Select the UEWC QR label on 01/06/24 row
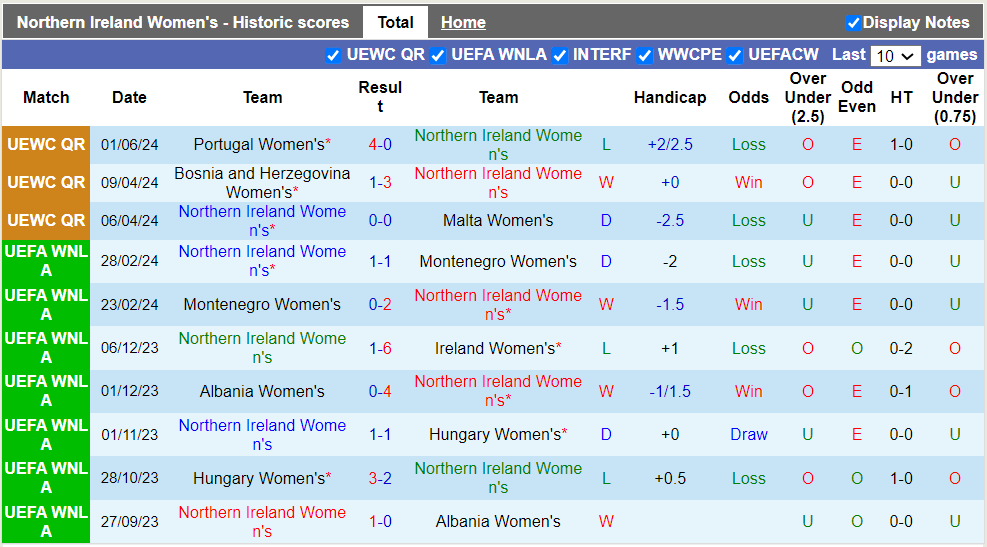The height and width of the screenshot is (547, 987). point(46,145)
